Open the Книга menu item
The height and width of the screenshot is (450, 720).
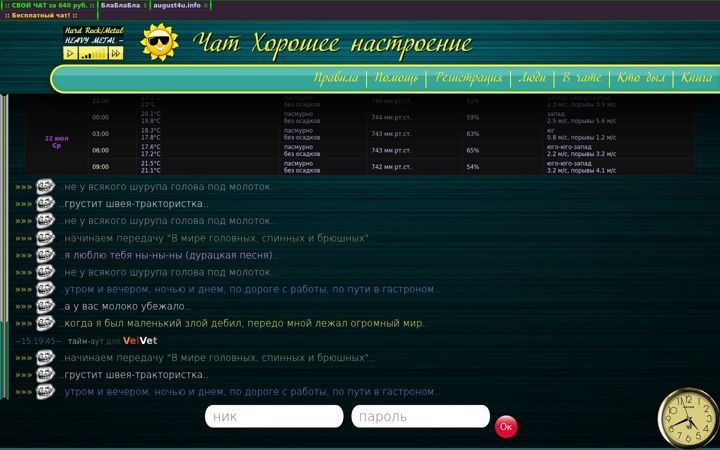(697, 78)
